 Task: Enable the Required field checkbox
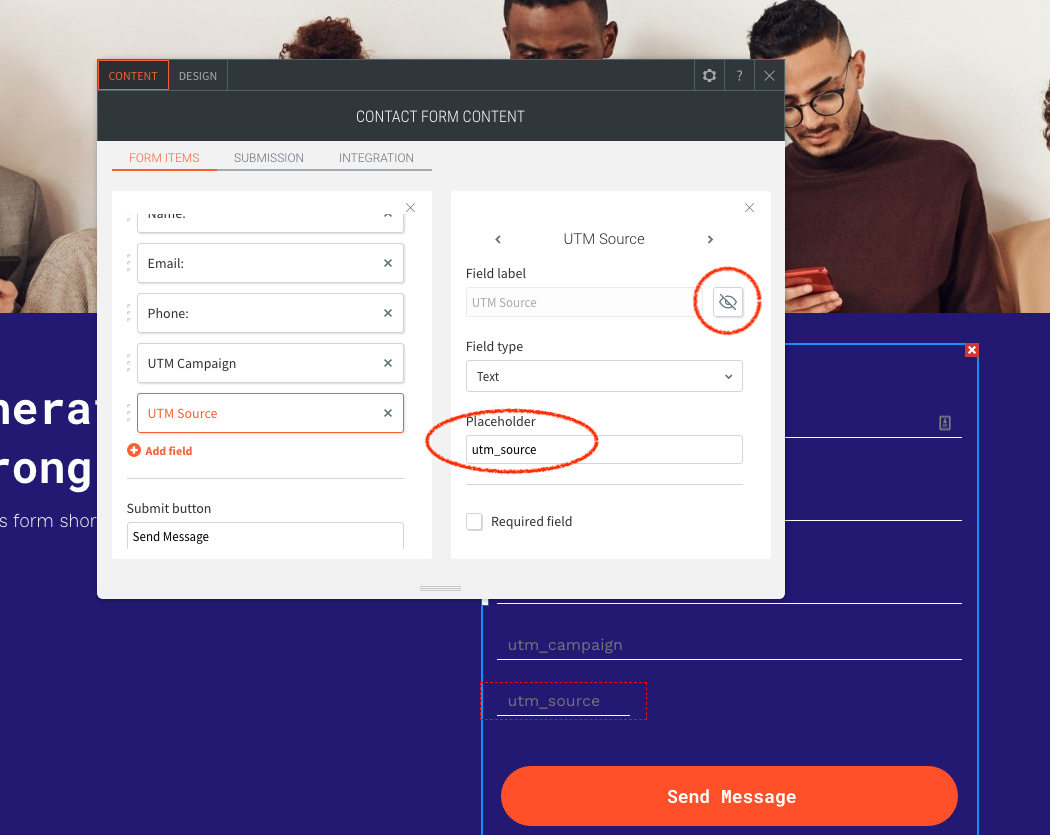click(474, 522)
